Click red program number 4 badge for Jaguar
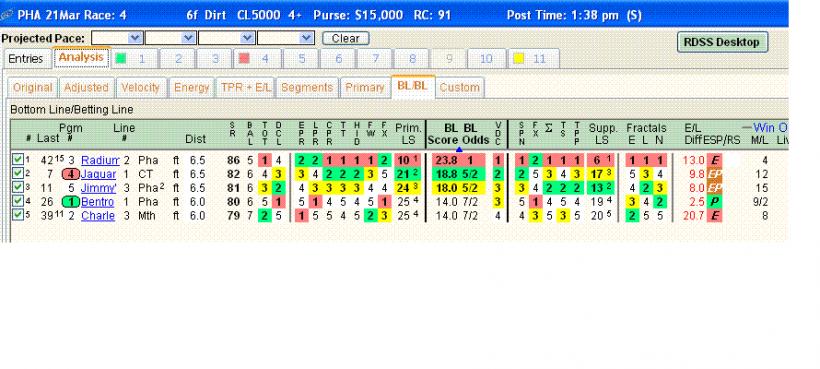 coord(71,175)
